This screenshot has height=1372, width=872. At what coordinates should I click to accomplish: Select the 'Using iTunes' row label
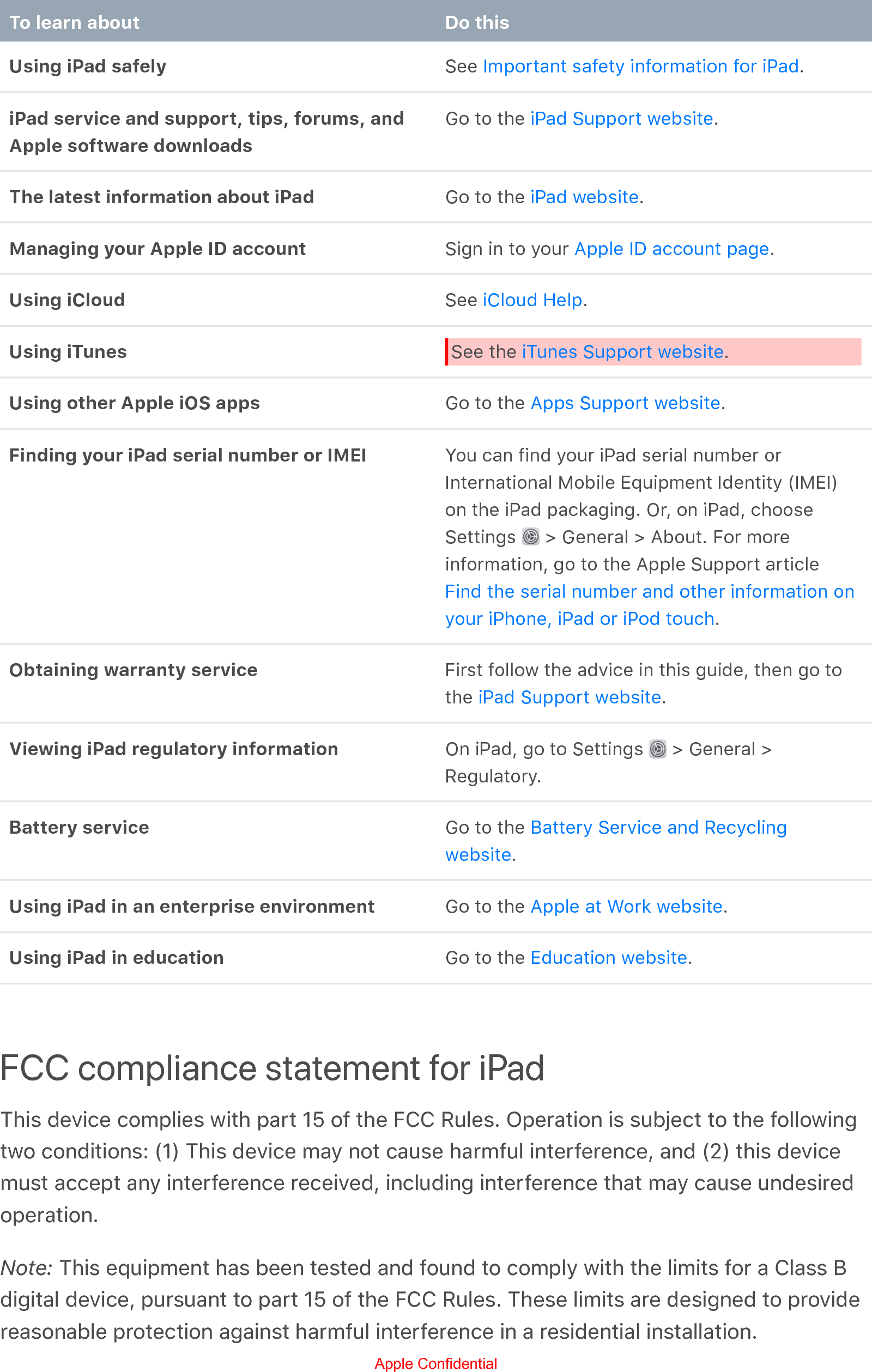pos(68,352)
